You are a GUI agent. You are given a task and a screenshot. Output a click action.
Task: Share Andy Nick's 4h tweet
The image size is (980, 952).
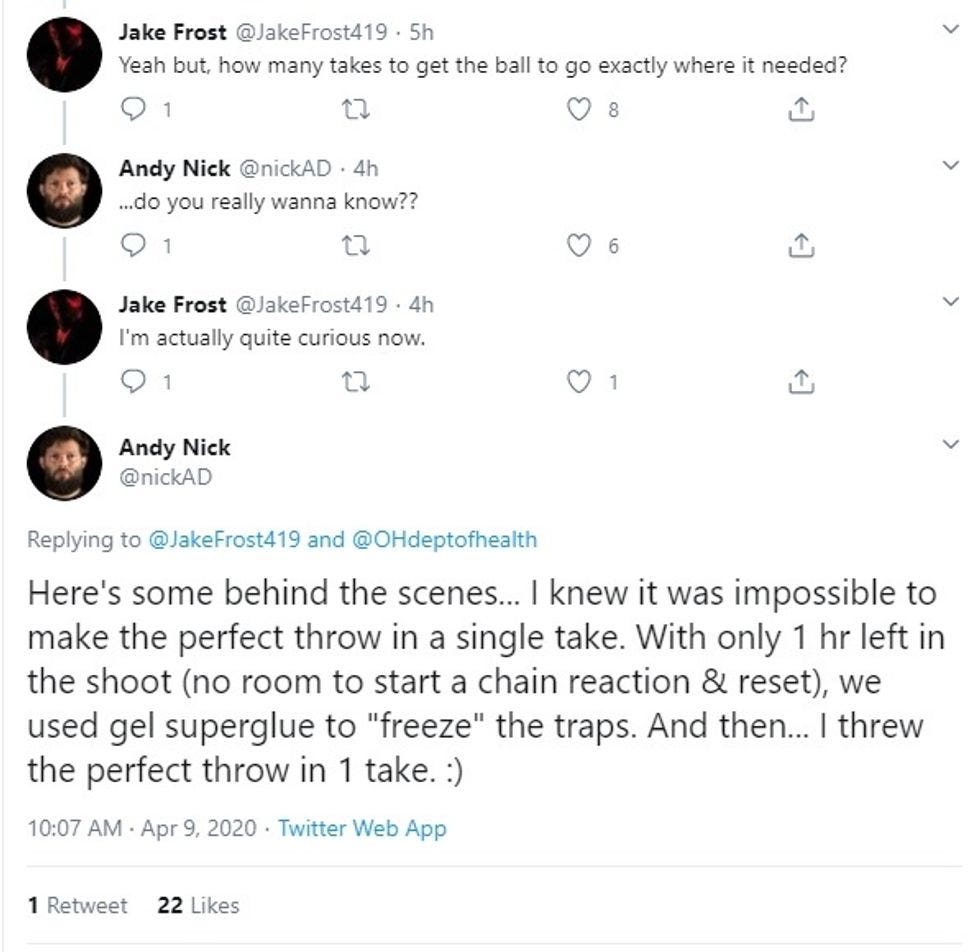799,246
